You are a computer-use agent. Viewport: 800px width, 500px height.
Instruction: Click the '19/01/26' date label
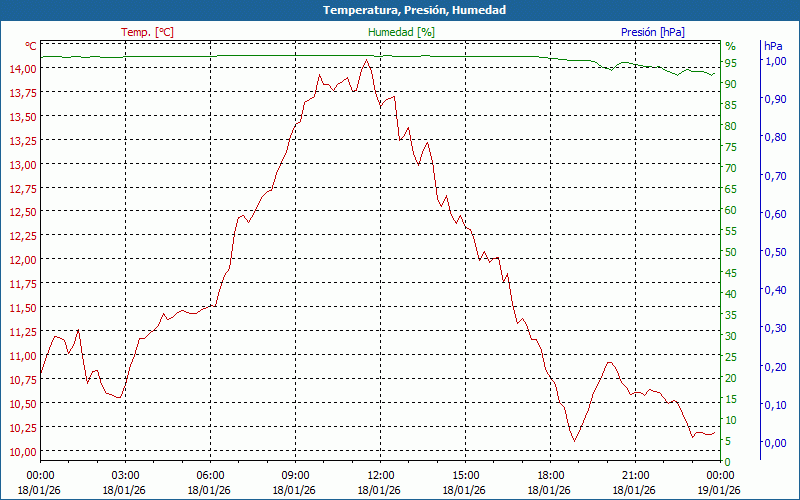pyautogui.click(x=719, y=490)
